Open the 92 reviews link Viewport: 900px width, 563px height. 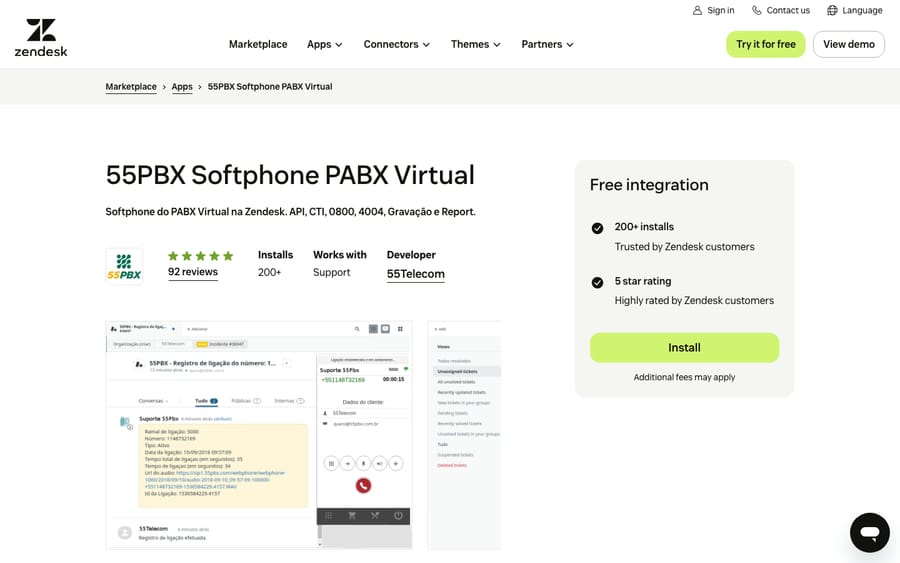click(193, 272)
